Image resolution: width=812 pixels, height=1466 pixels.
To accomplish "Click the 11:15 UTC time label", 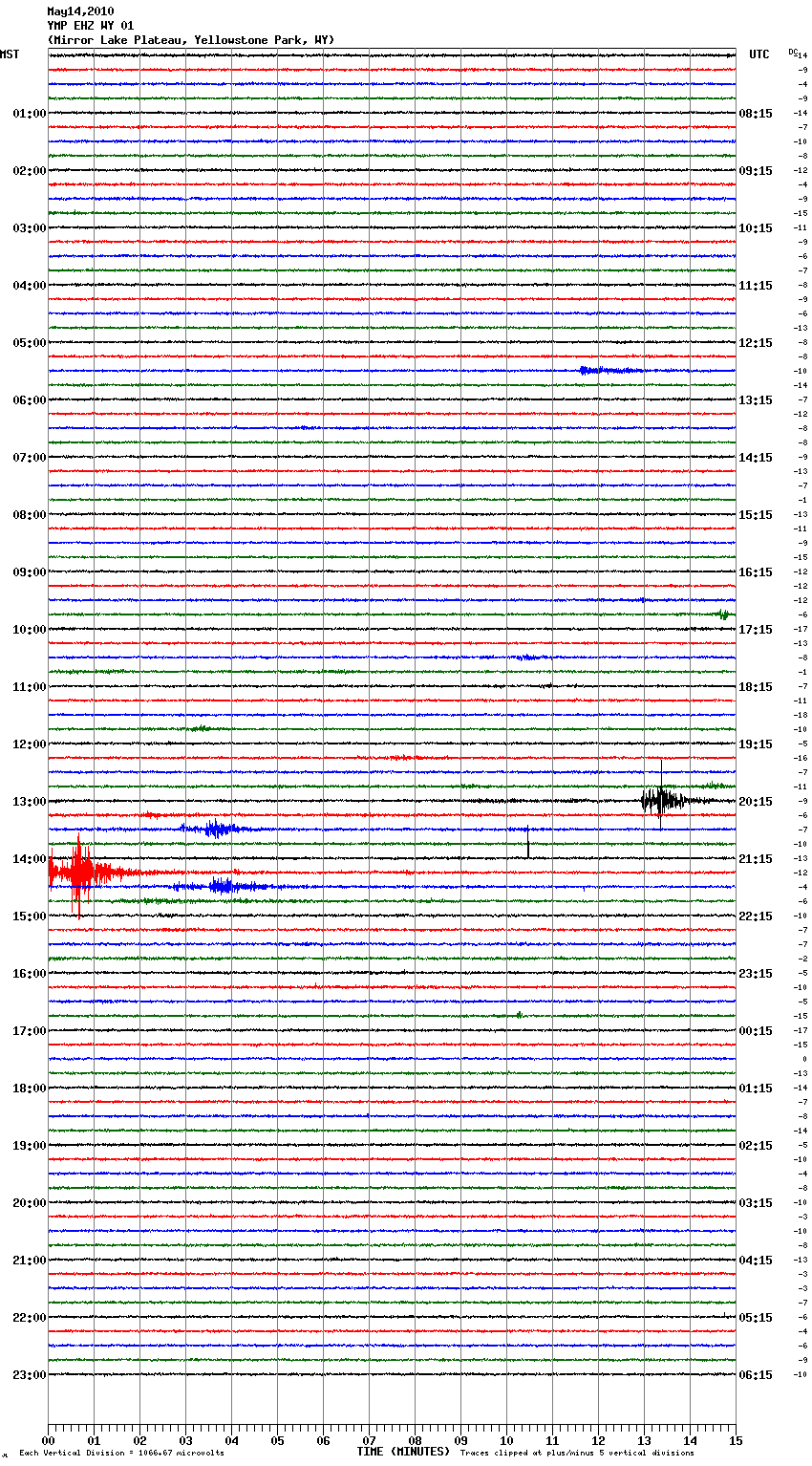I will point(756,286).
